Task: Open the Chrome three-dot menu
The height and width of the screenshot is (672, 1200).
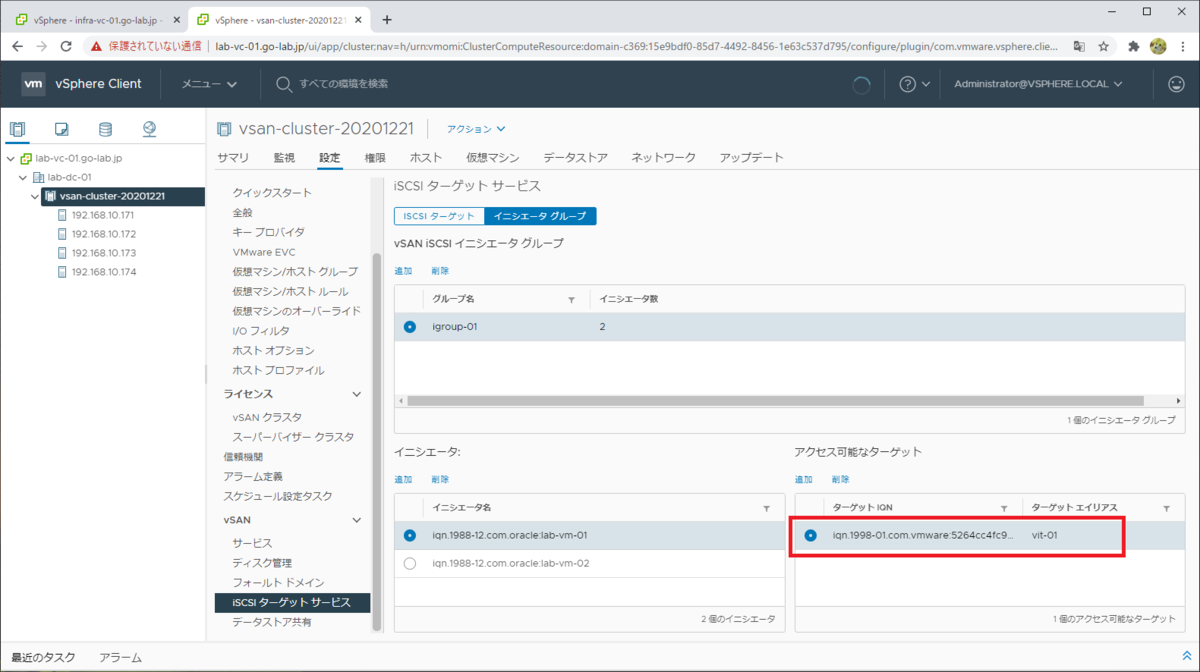Action: tap(1183, 46)
